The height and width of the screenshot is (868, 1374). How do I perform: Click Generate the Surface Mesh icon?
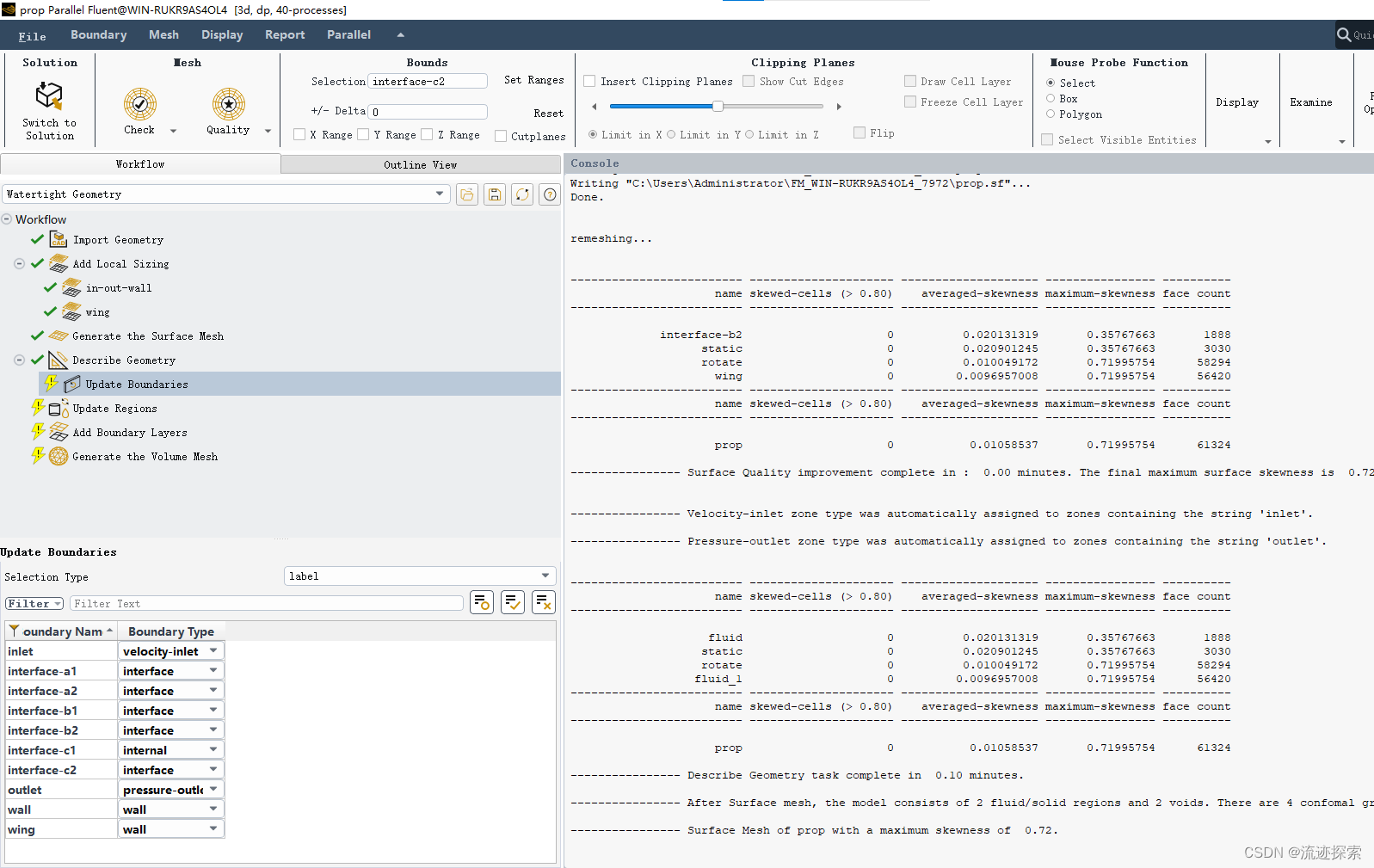(59, 336)
